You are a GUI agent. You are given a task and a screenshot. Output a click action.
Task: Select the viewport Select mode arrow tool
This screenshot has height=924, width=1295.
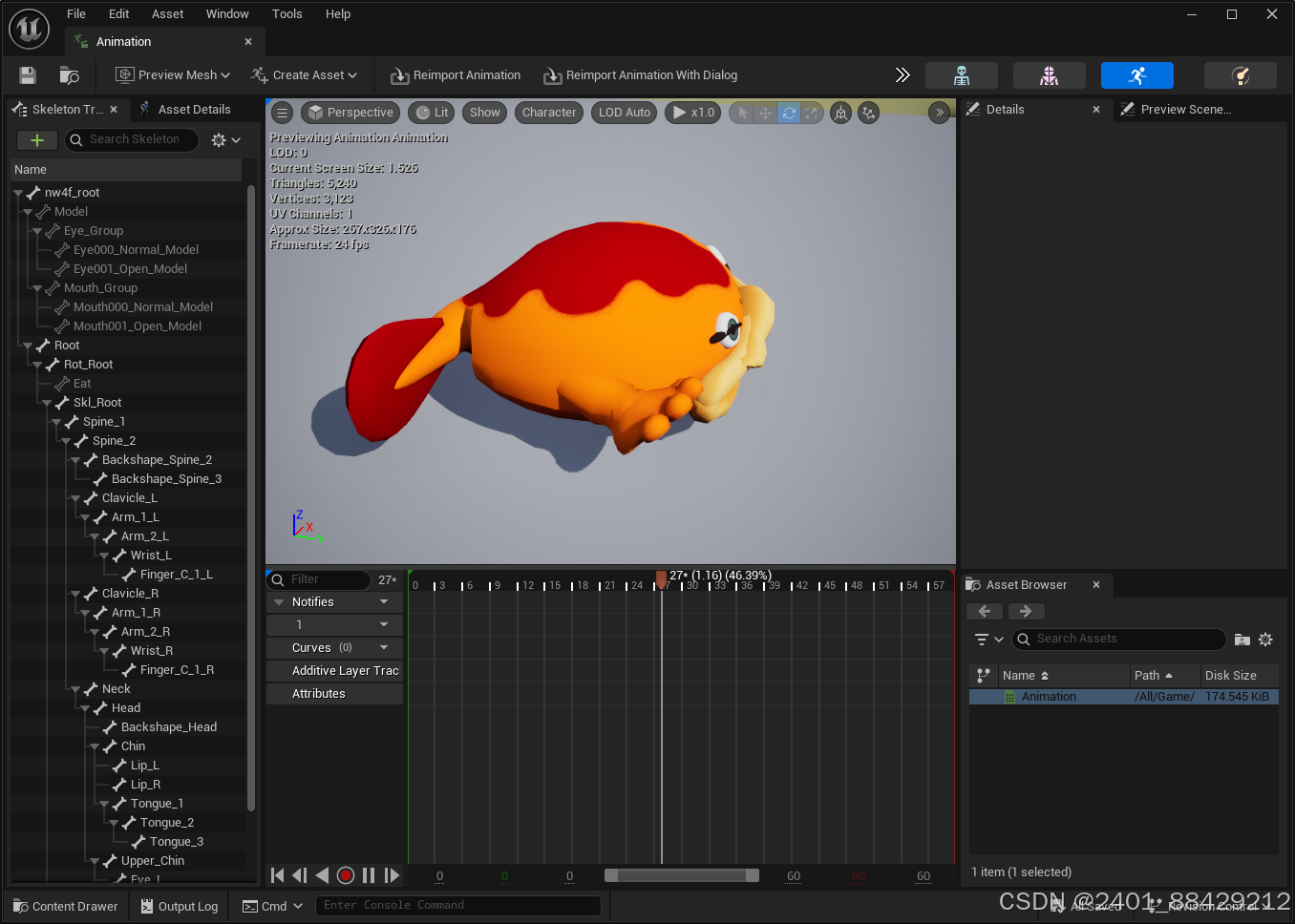tap(743, 113)
